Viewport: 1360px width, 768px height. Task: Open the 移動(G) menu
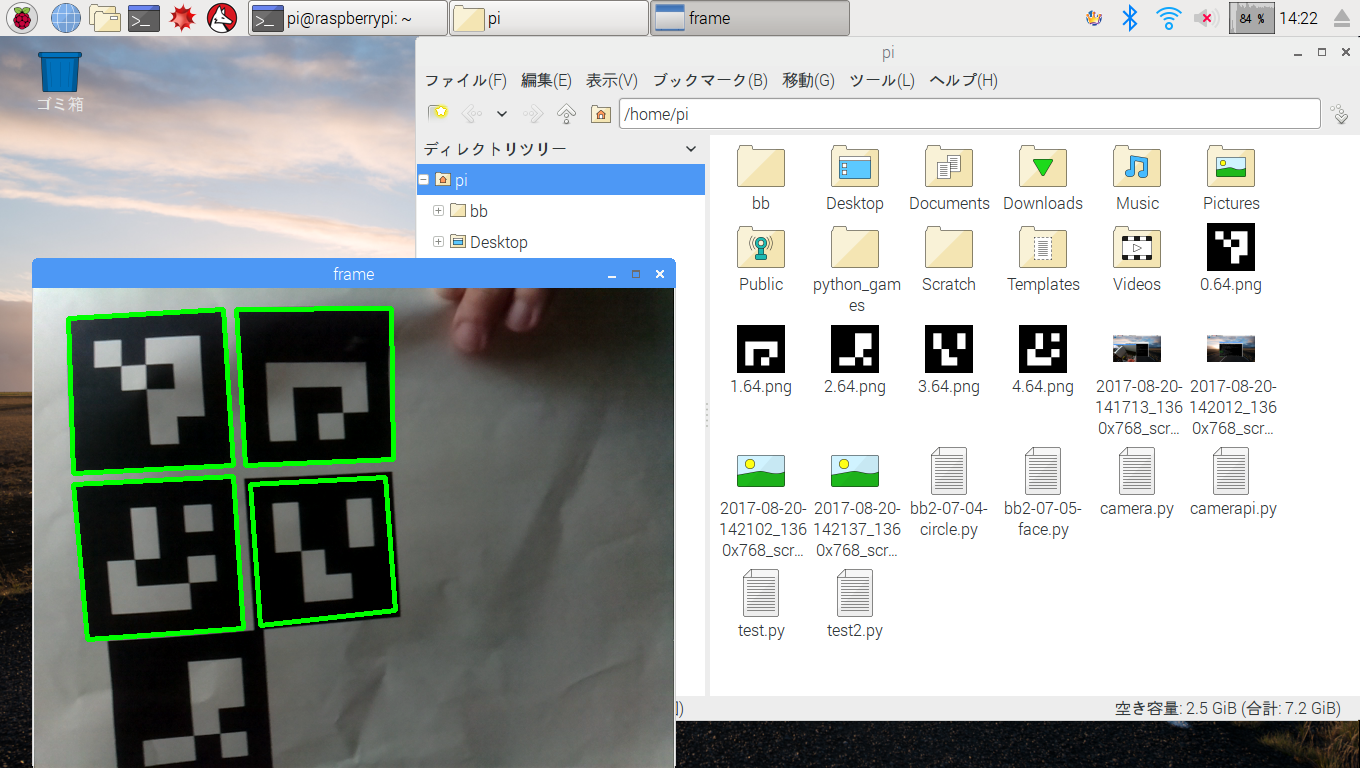point(808,80)
